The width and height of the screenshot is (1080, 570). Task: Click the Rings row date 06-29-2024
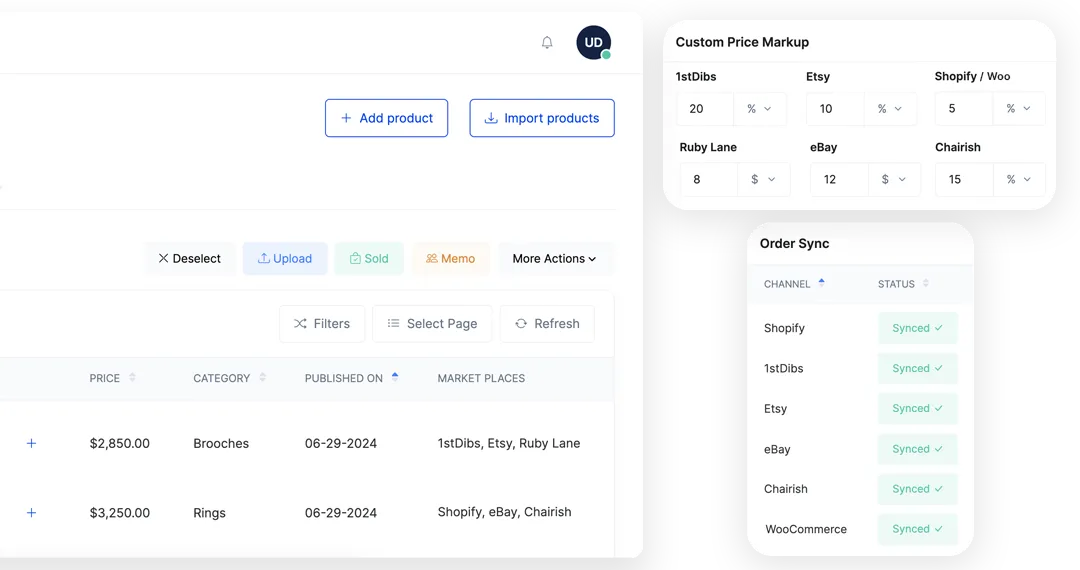[341, 513]
